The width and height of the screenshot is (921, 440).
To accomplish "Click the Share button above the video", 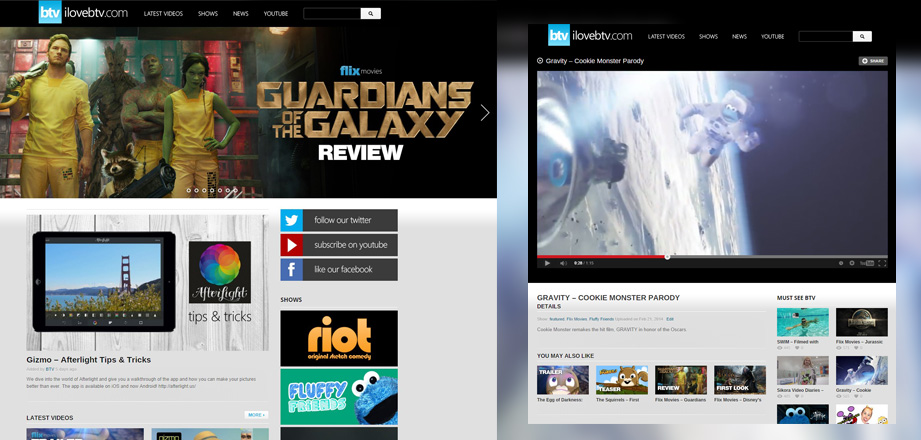I will [x=873, y=61].
